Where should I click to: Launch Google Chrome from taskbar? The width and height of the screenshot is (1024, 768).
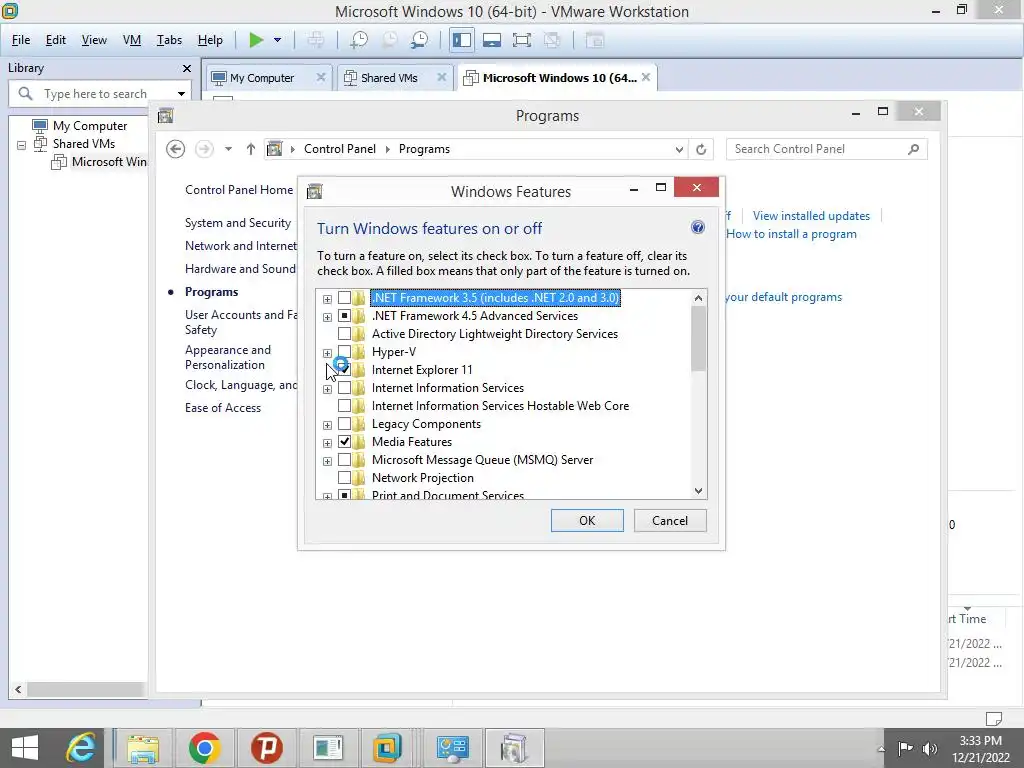pos(204,748)
